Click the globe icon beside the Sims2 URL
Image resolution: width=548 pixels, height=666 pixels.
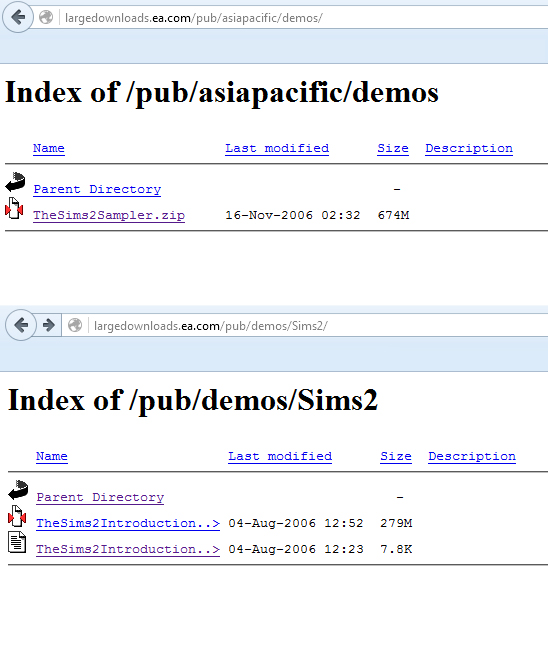point(75,325)
